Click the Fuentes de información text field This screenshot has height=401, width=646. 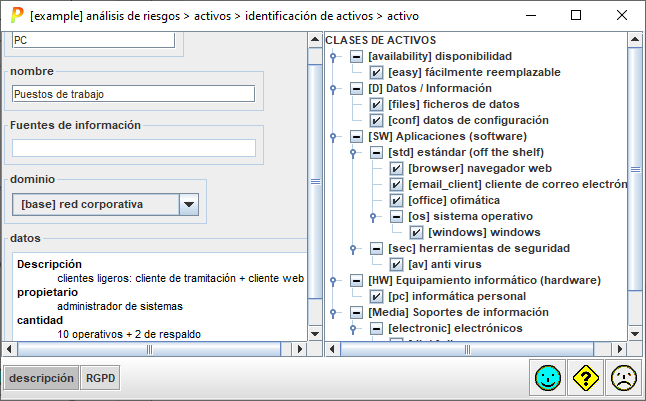[133, 148]
